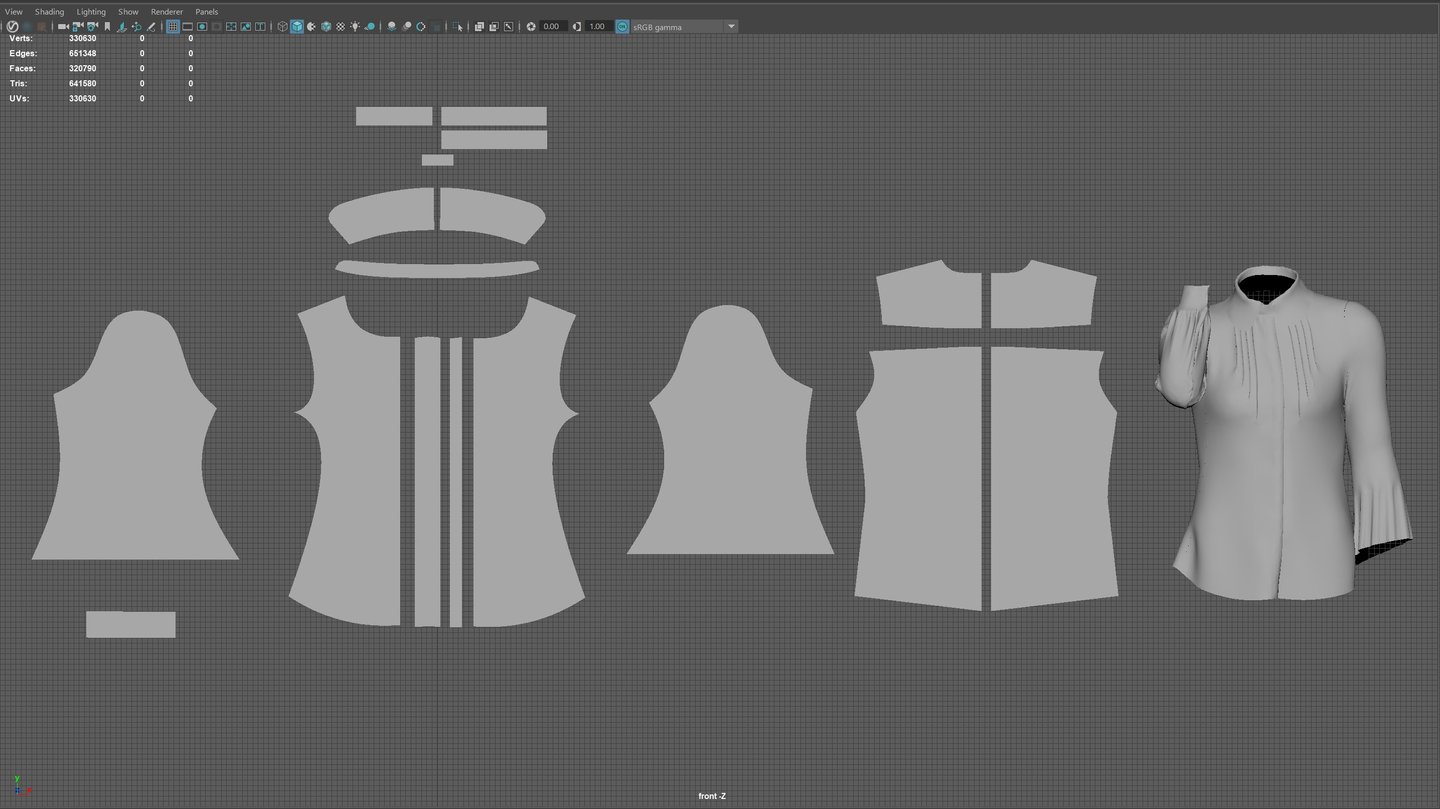Toggle the color management ON button
This screenshot has height=809, width=1440.
622,26
